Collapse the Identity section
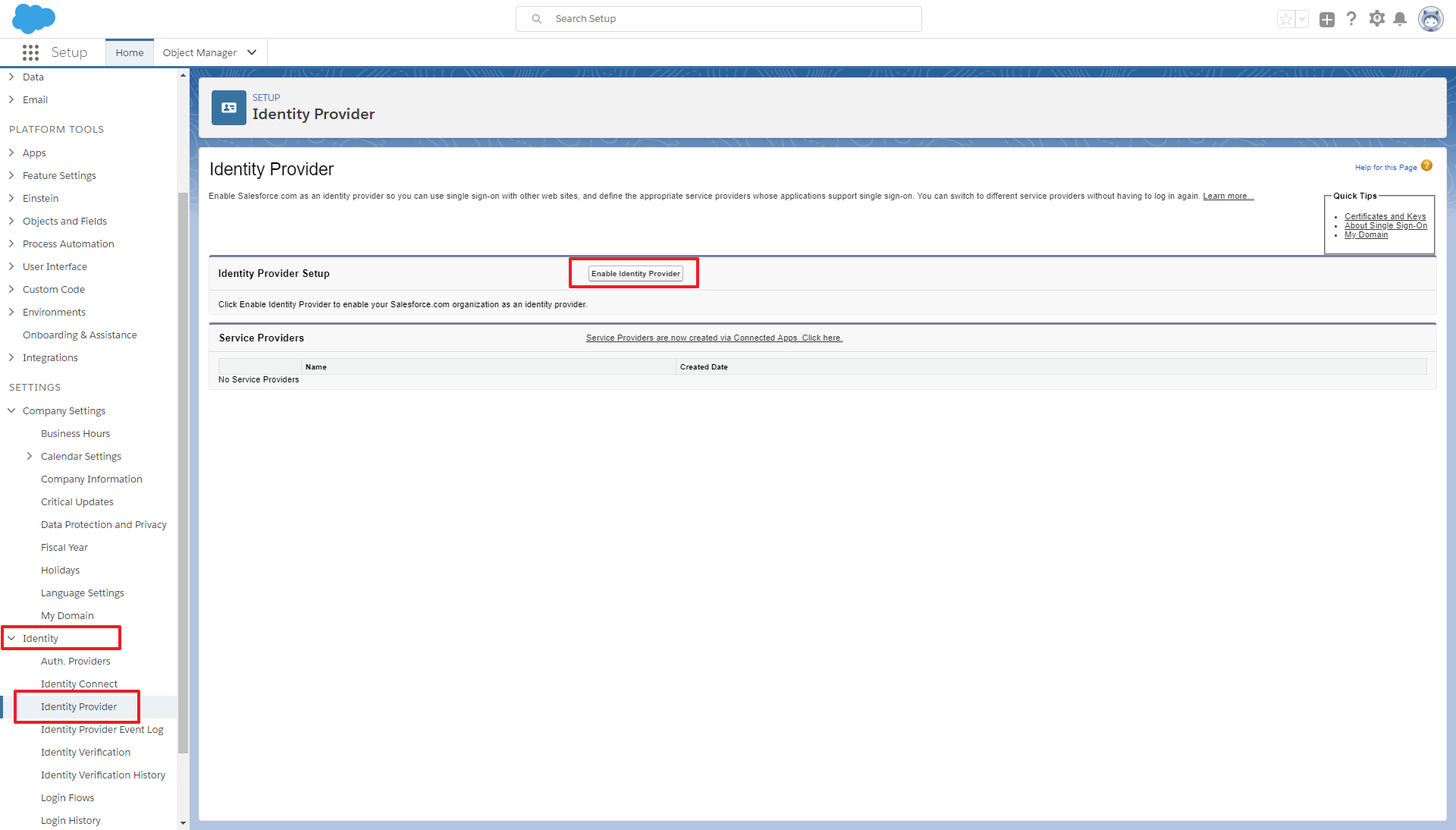 click(x=11, y=638)
